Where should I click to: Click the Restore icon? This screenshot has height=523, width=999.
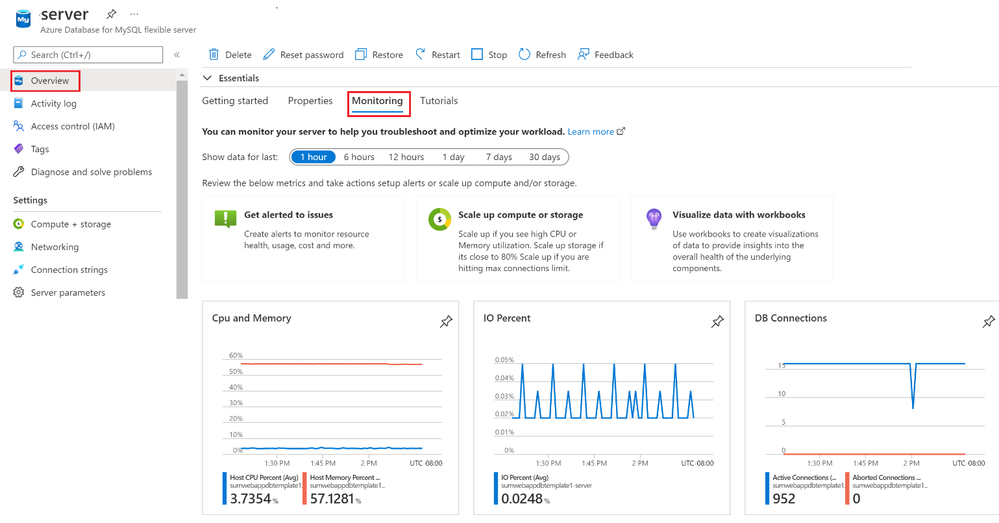361,55
